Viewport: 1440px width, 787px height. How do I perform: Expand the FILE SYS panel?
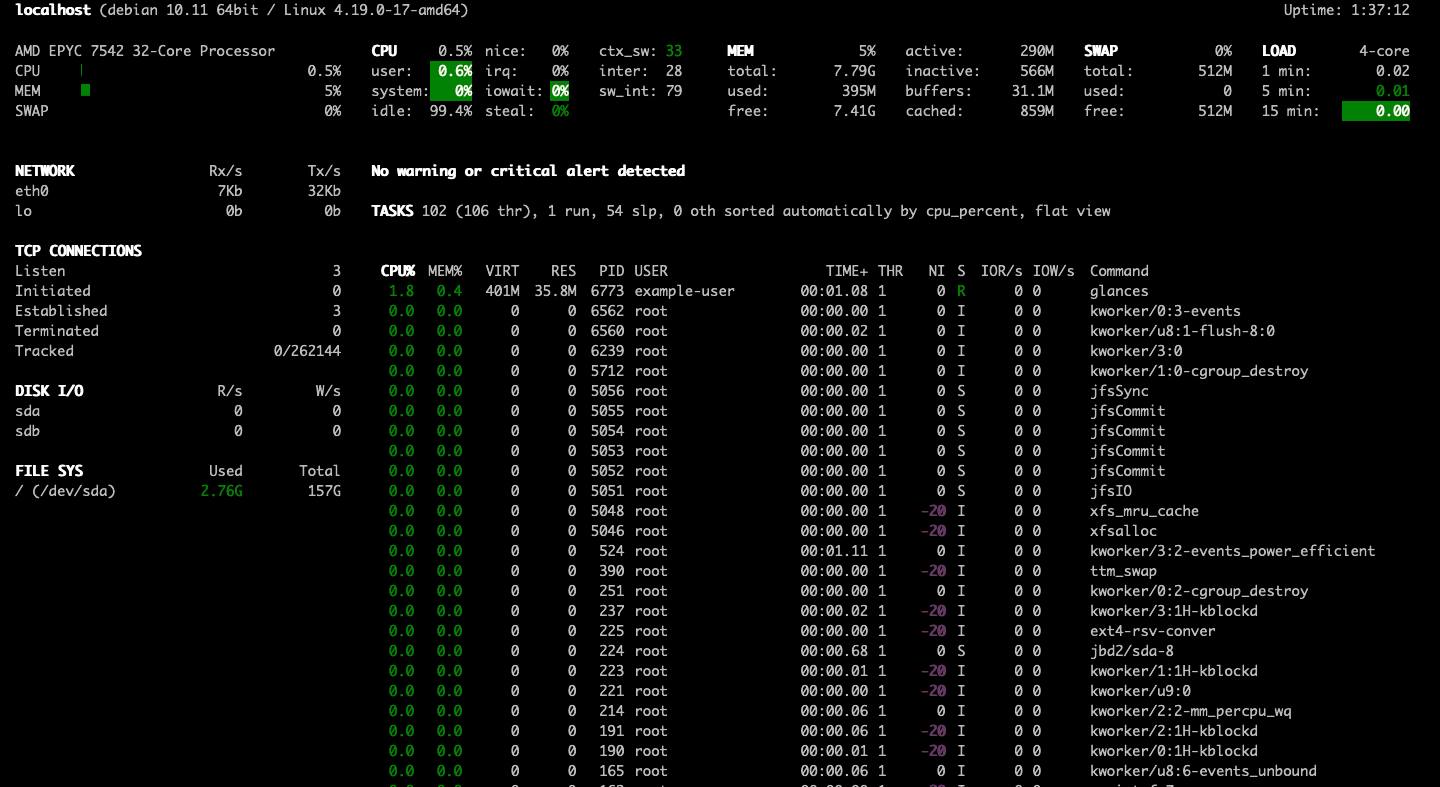coord(47,470)
